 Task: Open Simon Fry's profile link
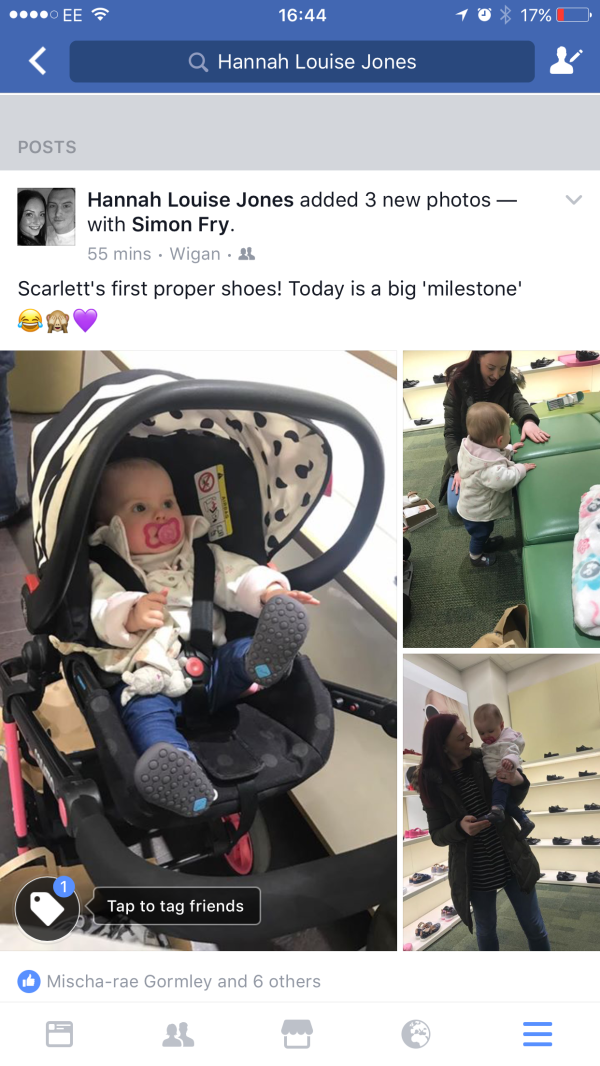pos(181,224)
